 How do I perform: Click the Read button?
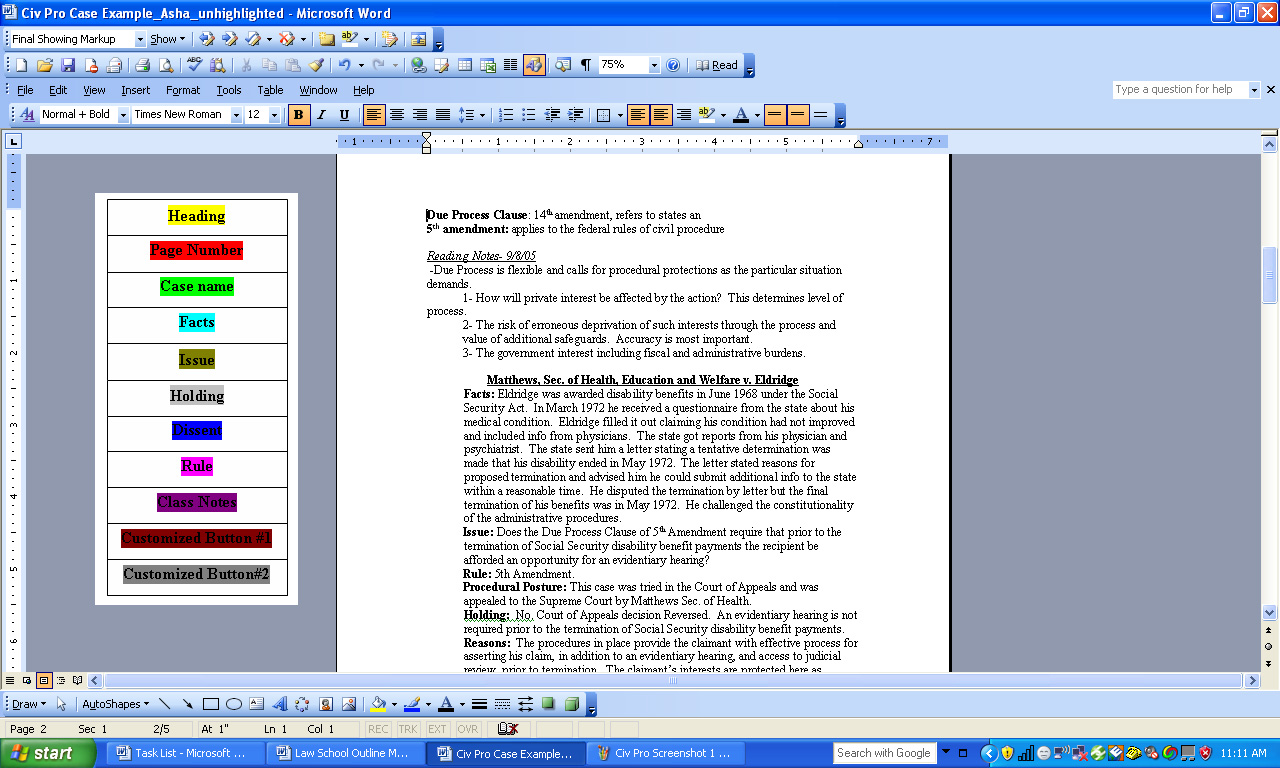pos(717,65)
